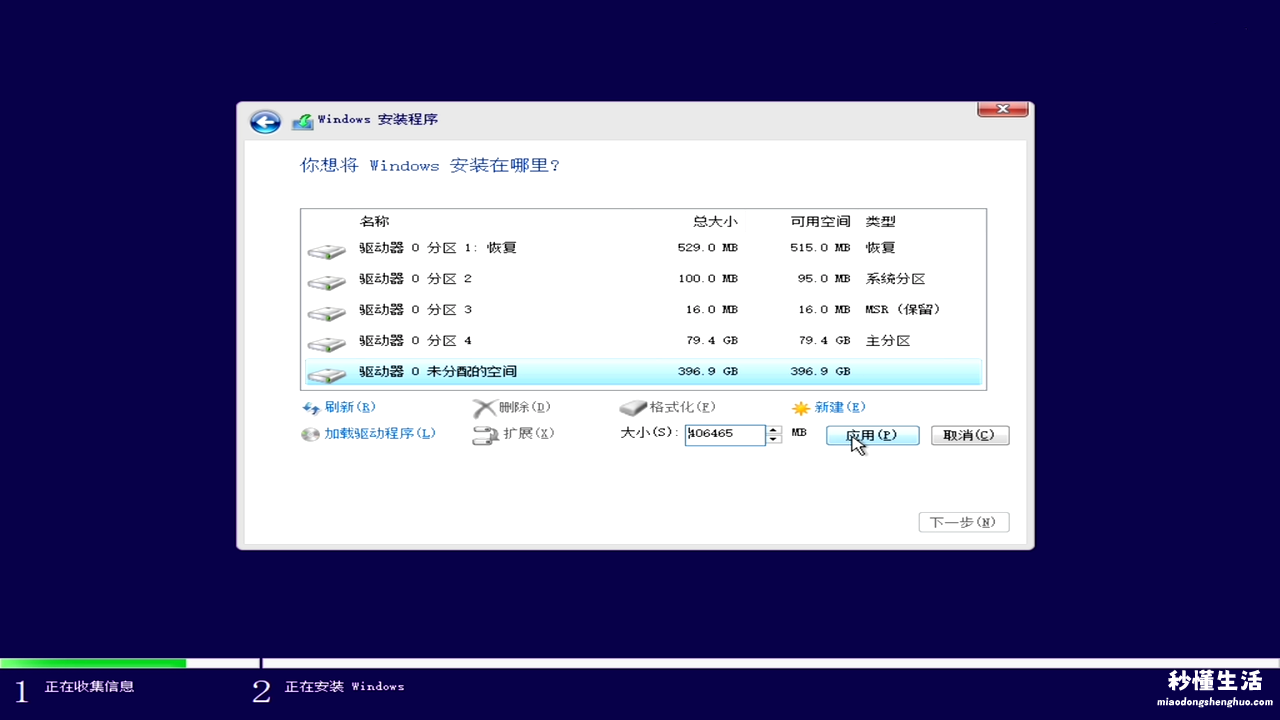Click the 扩展 partition icon
Image resolution: width=1280 pixels, height=720 pixels.
(485, 435)
